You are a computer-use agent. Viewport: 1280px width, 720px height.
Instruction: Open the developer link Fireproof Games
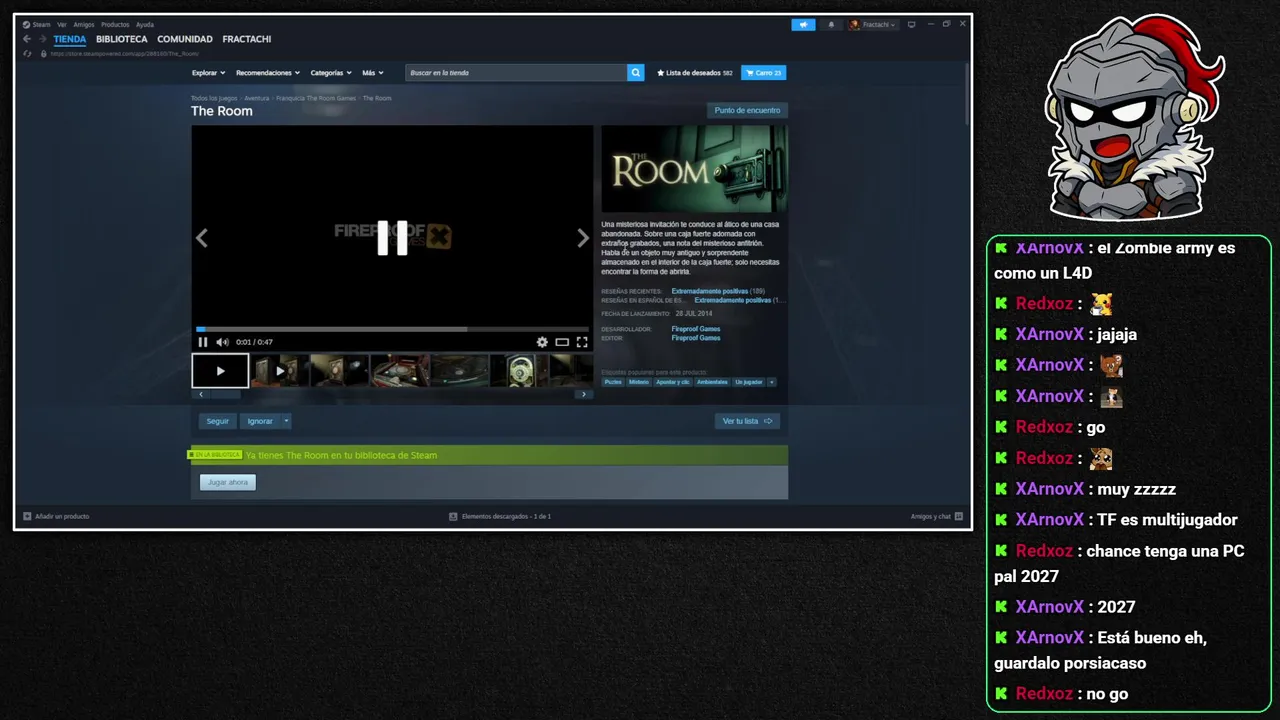pyautogui.click(x=696, y=329)
